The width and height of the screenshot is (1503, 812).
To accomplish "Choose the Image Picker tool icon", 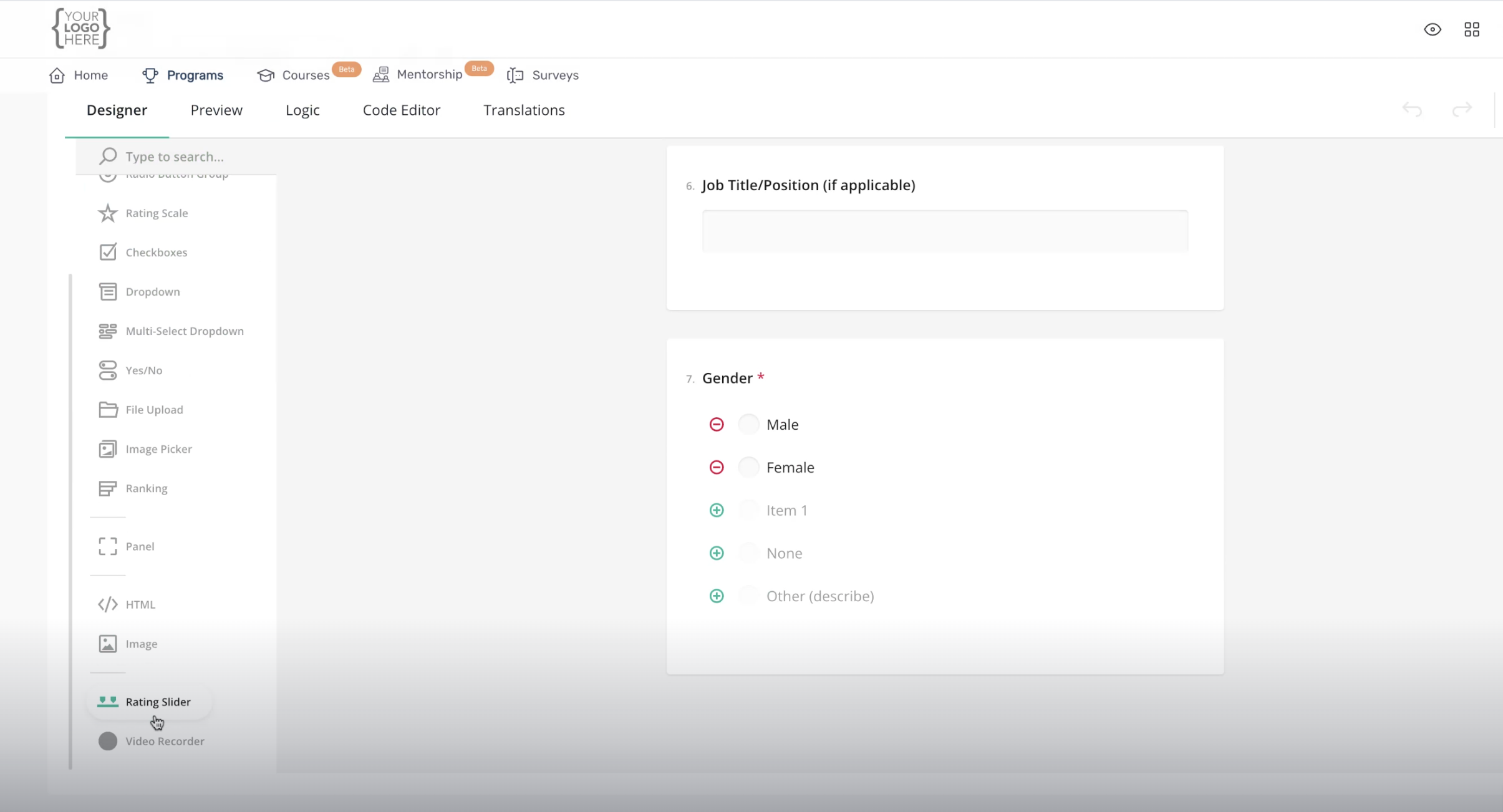I will tap(108, 449).
